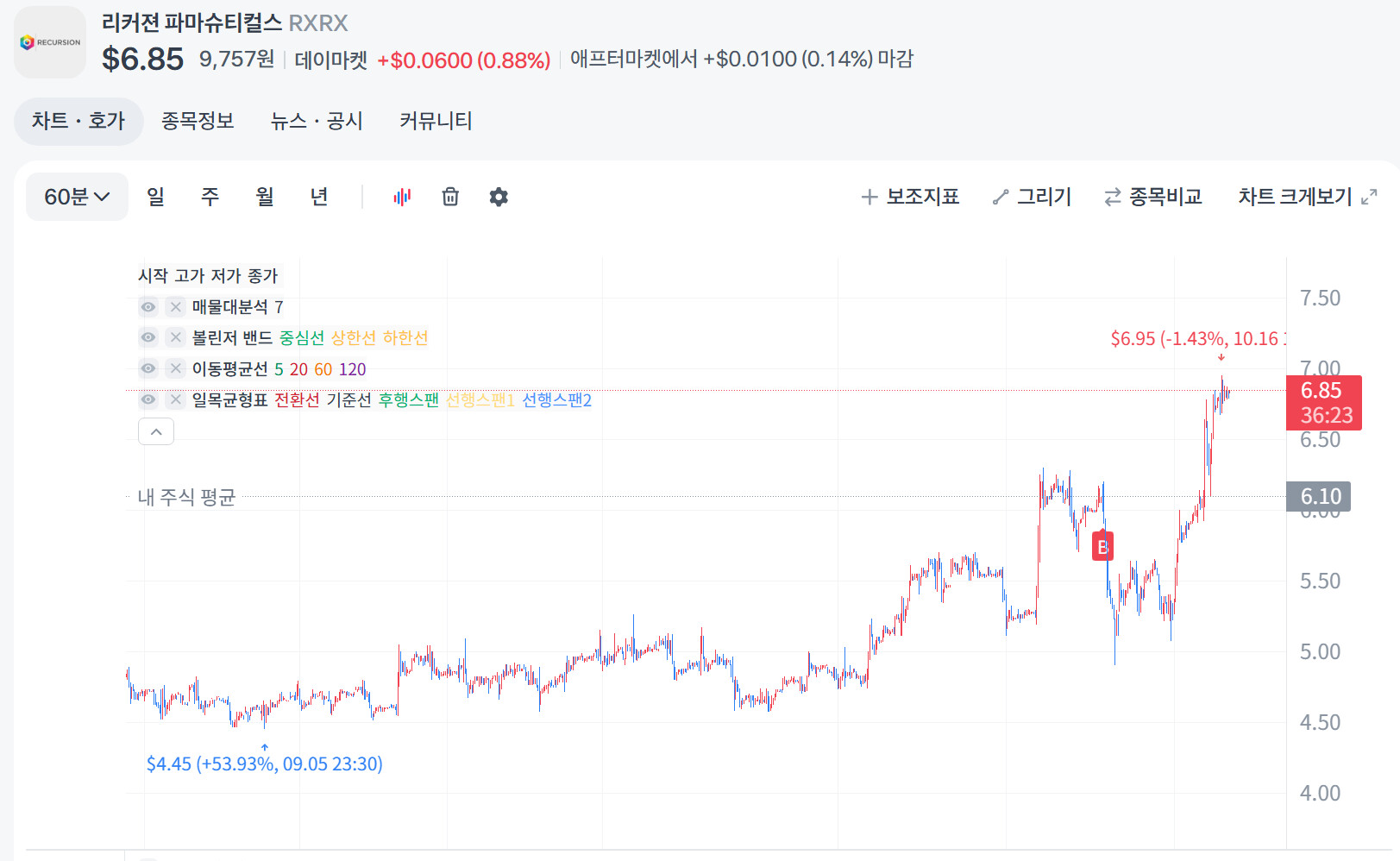Click the 상한선 Bollinger legend label
The height and width of the screenshot is (861, 1400).
354,337
